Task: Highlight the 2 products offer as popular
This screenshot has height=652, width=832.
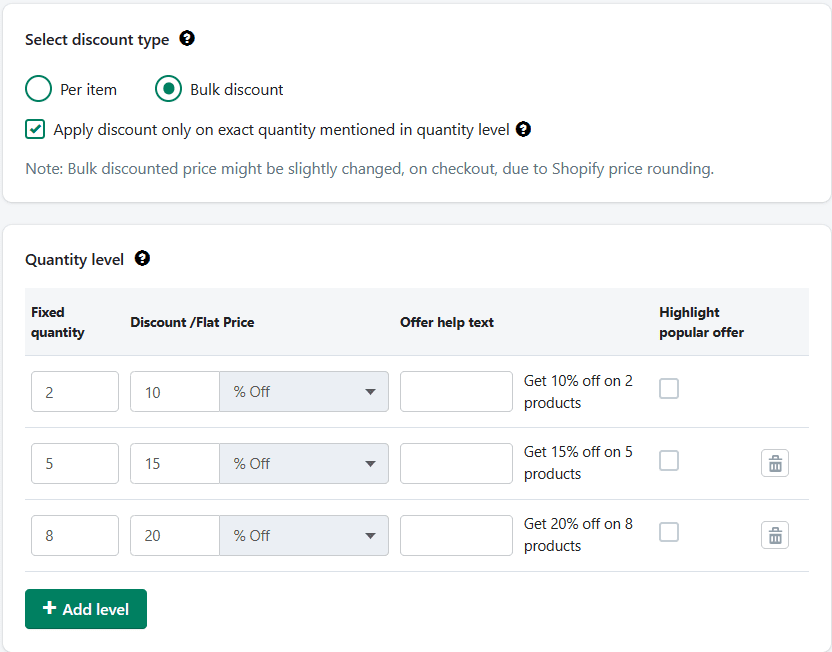Action: [669, 389]
